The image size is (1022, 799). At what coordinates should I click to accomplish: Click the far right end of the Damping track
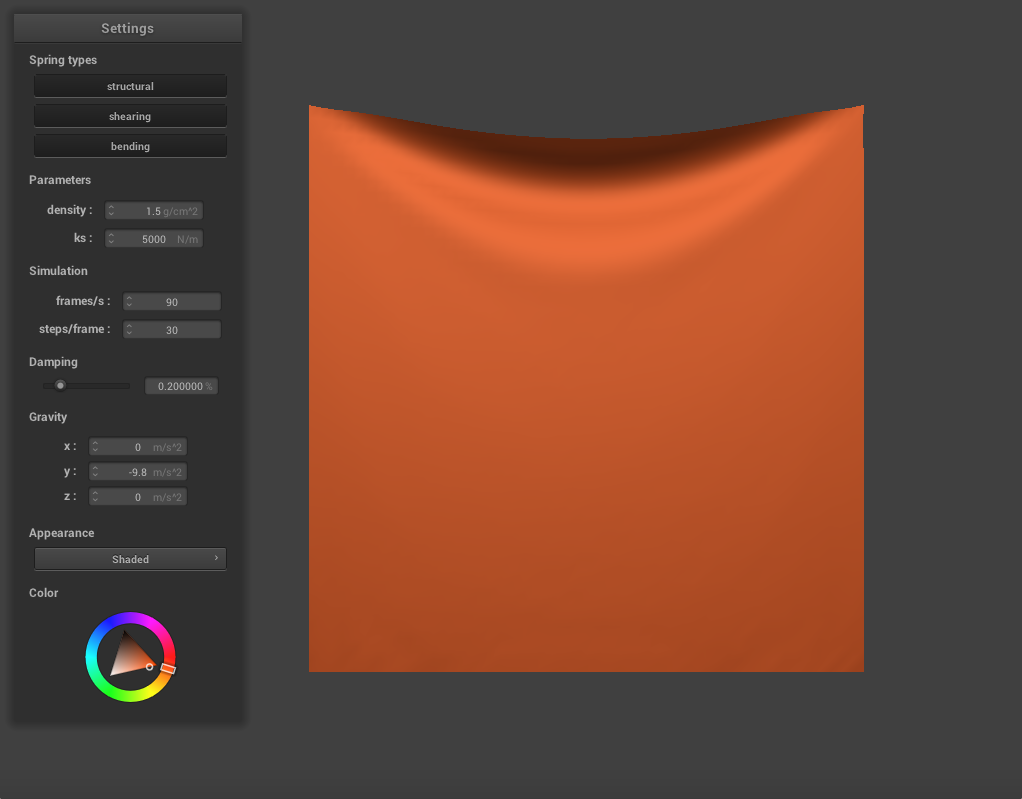[x=128, y=386]
